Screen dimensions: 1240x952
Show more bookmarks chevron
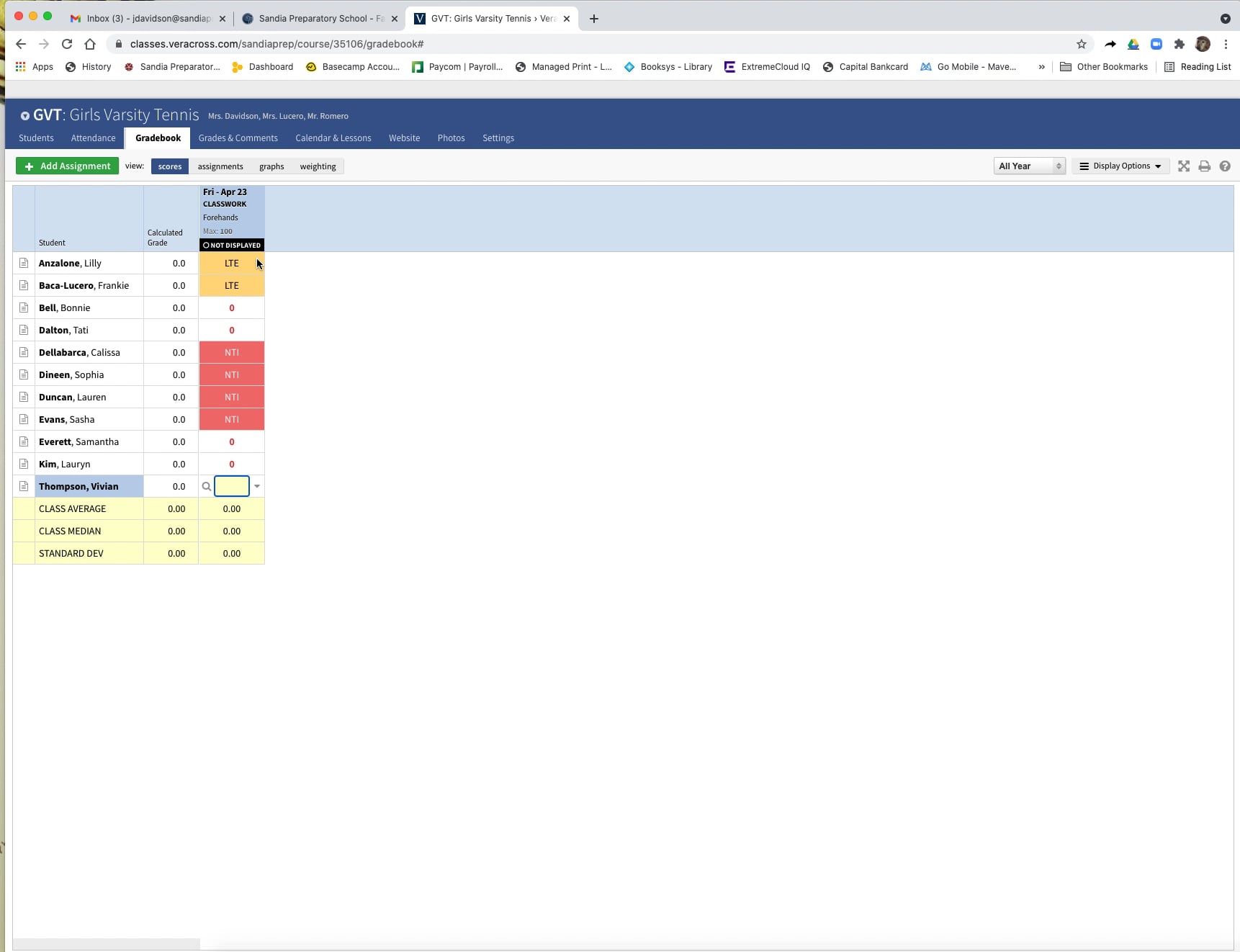(1041, 67)
